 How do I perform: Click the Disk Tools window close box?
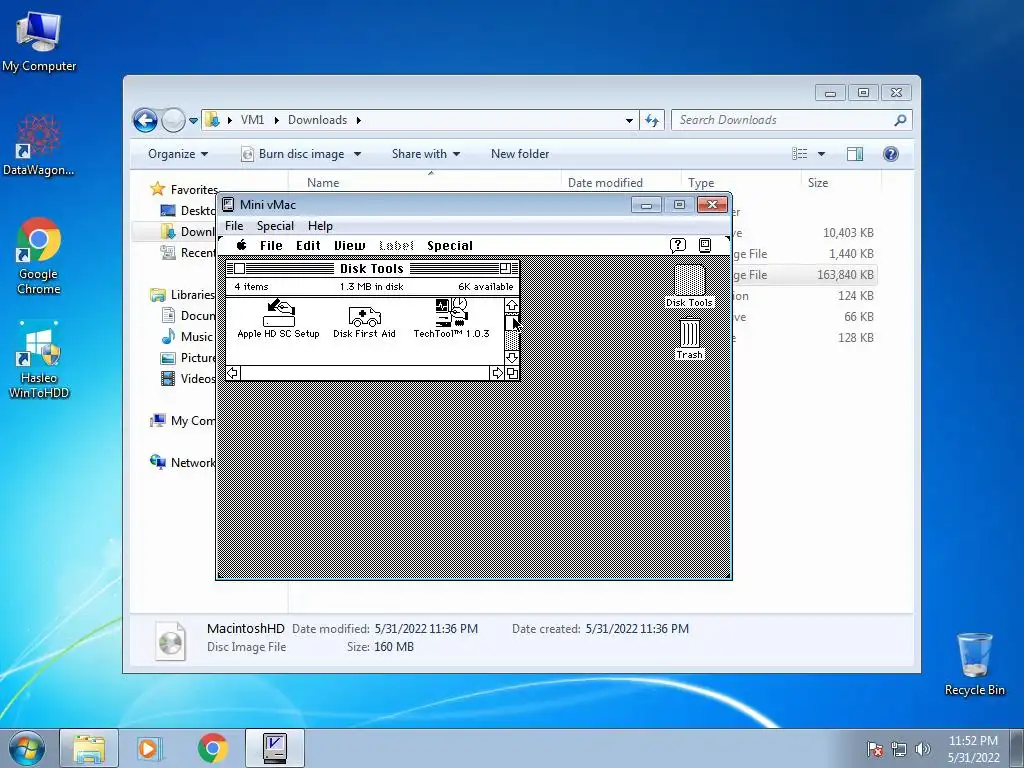240,268
